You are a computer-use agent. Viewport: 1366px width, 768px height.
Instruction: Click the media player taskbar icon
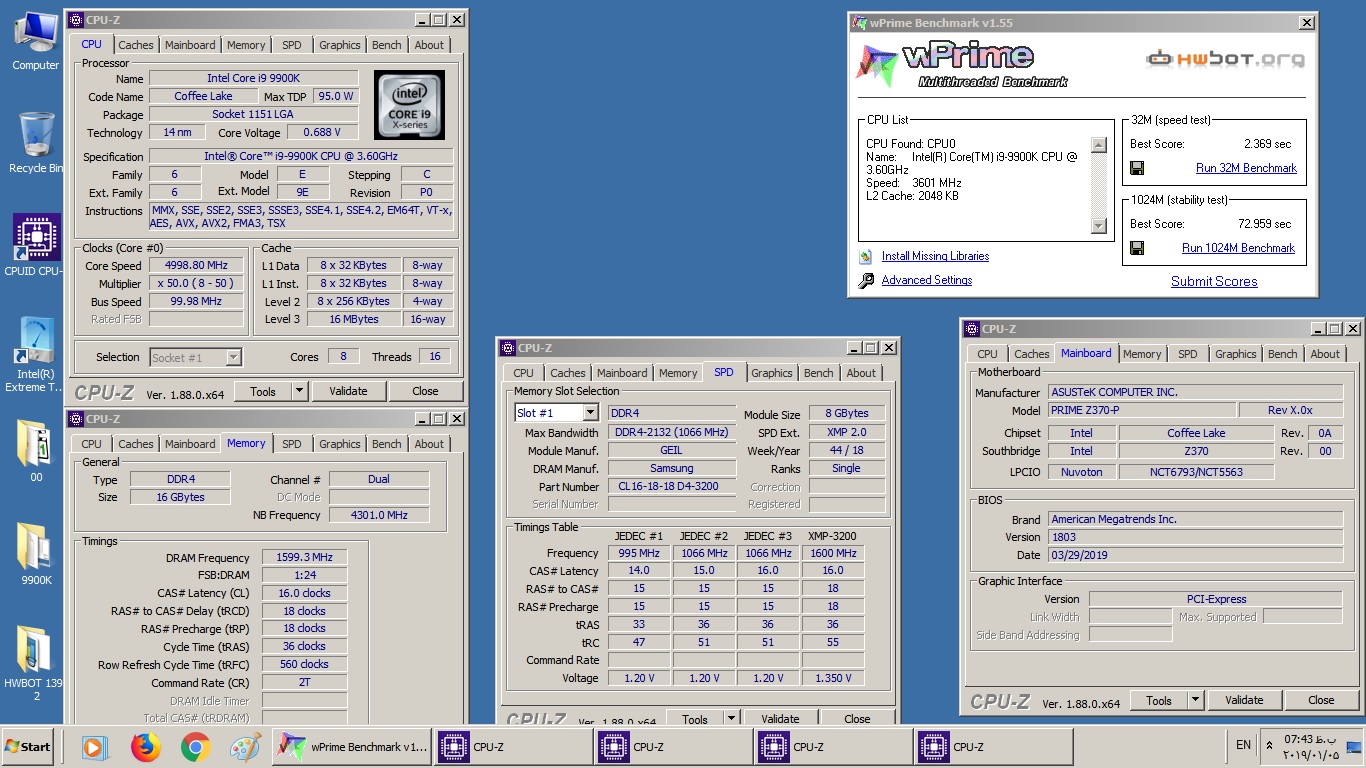95,747
